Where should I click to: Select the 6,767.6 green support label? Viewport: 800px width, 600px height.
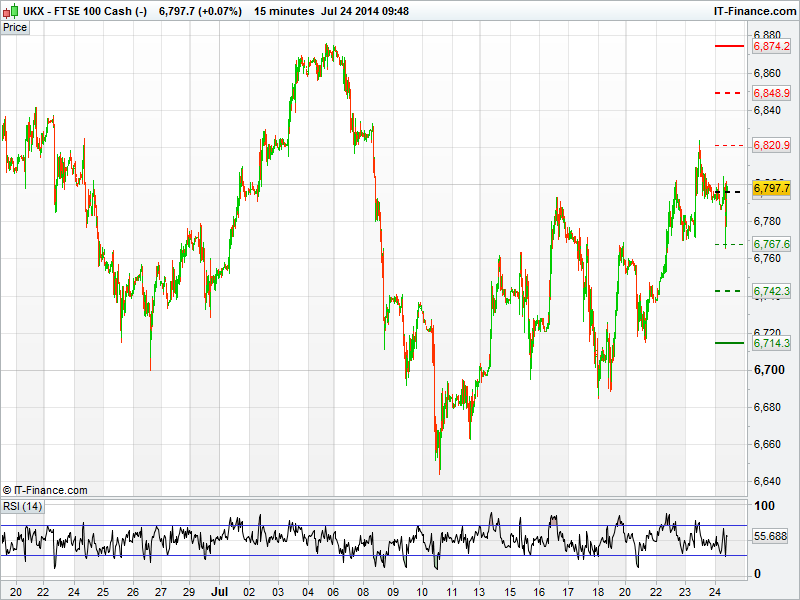(x=771, y=244)
